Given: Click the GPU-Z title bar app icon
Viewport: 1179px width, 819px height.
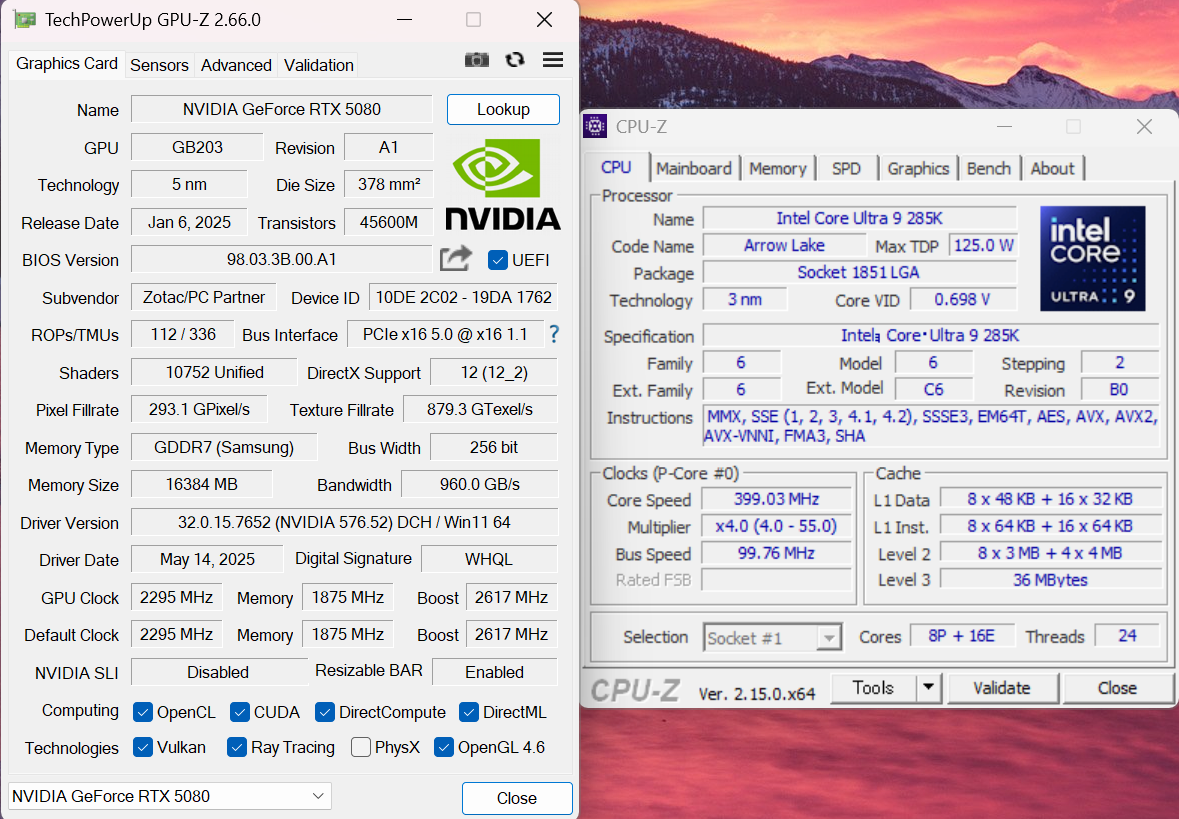Looking at the screenshot, I should click(25, 20).
